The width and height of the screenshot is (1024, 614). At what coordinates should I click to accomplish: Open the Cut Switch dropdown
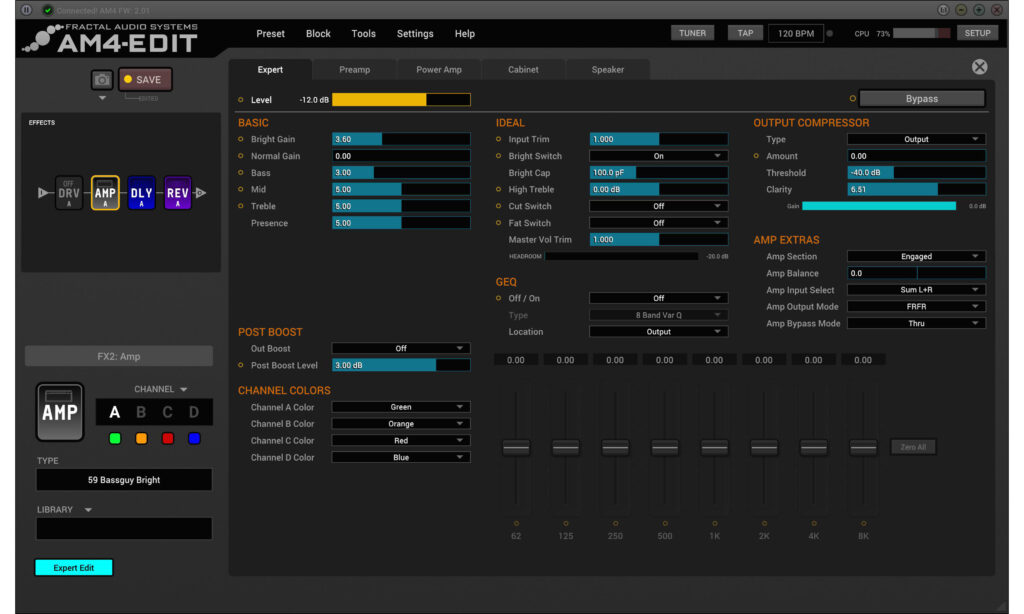click(x=658, y=206)
